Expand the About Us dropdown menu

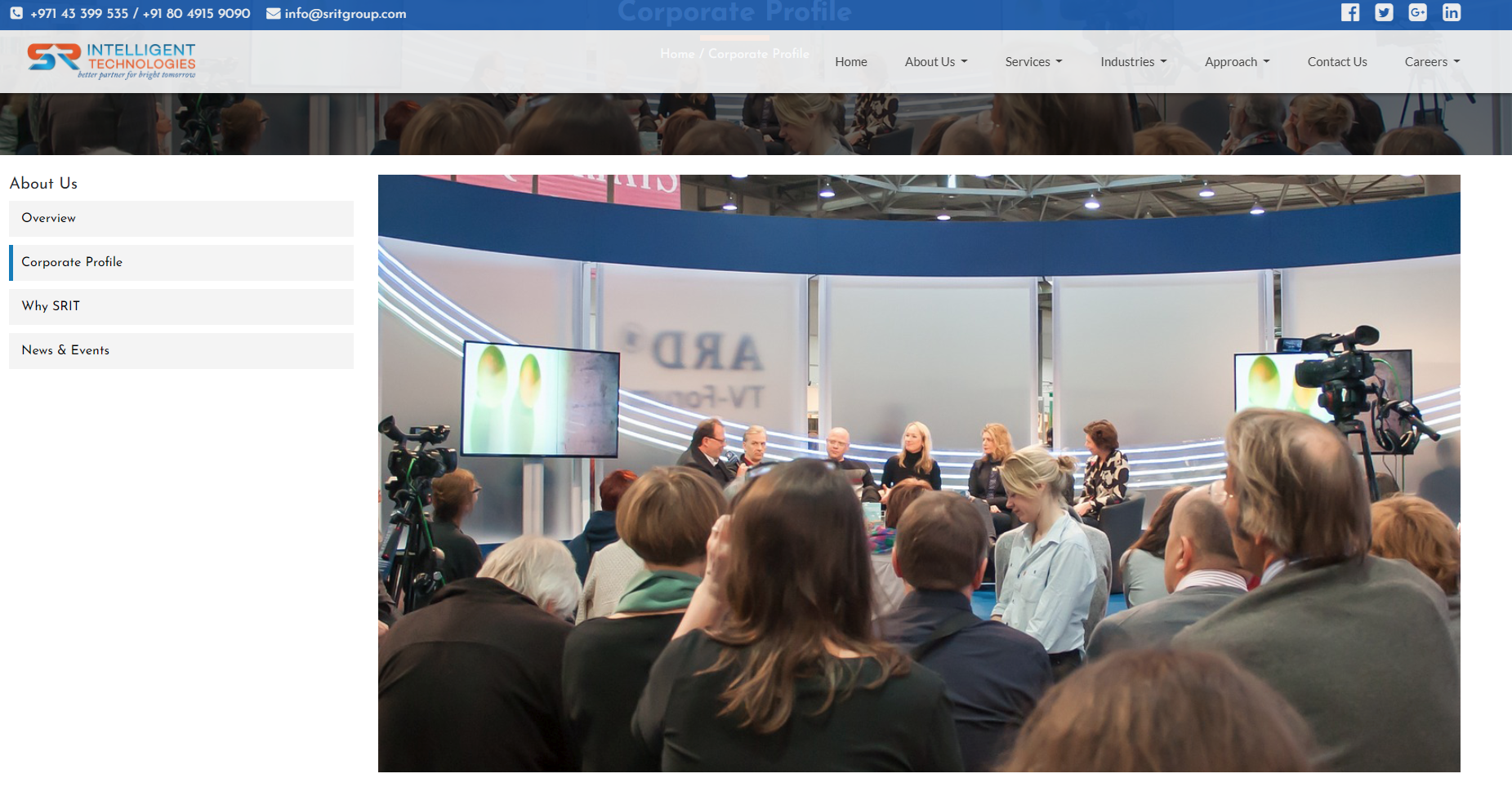pyautogui.click(x=936, y=61)
